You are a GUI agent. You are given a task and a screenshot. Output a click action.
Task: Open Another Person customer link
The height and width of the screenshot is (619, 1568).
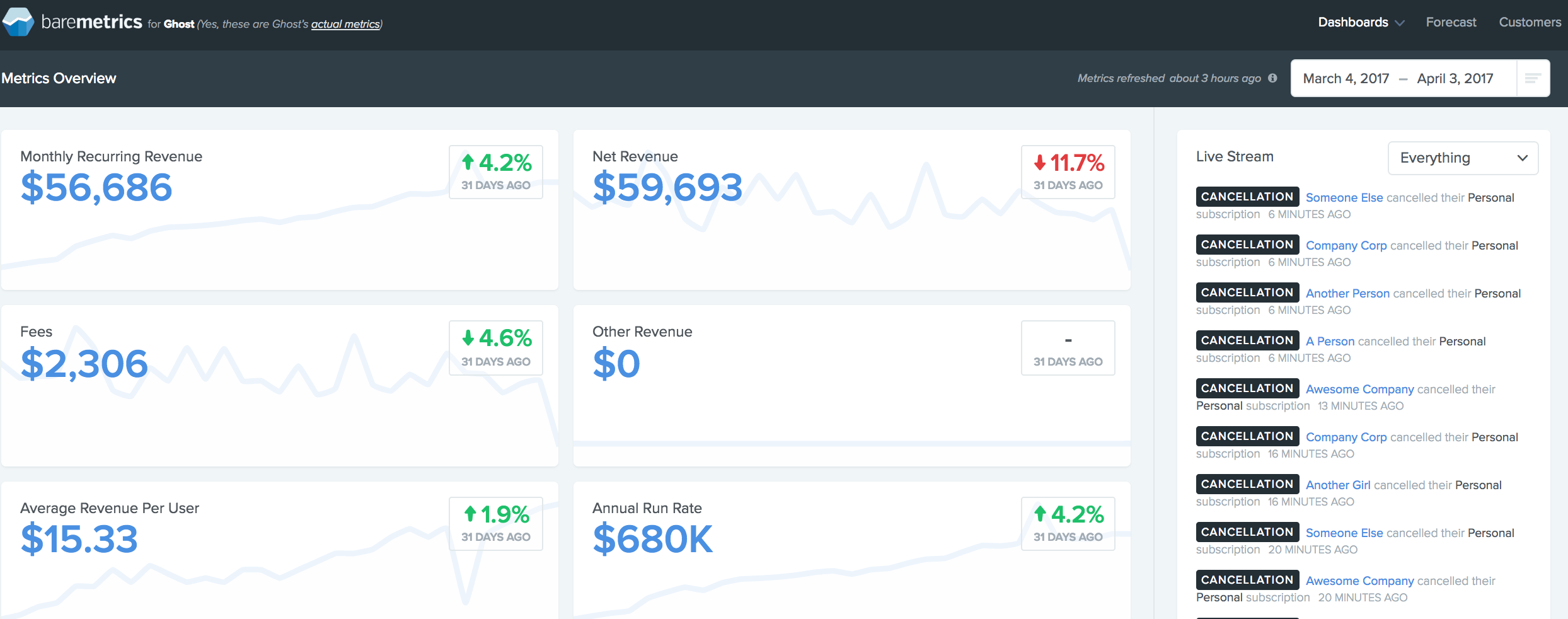point(1347,293)
